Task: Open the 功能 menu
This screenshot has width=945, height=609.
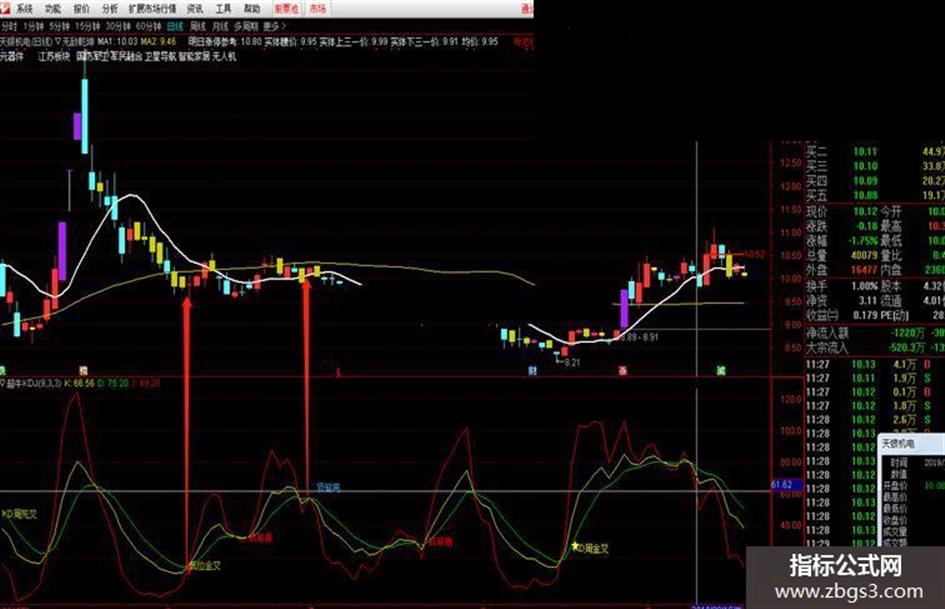Action: tap(53, 8)
